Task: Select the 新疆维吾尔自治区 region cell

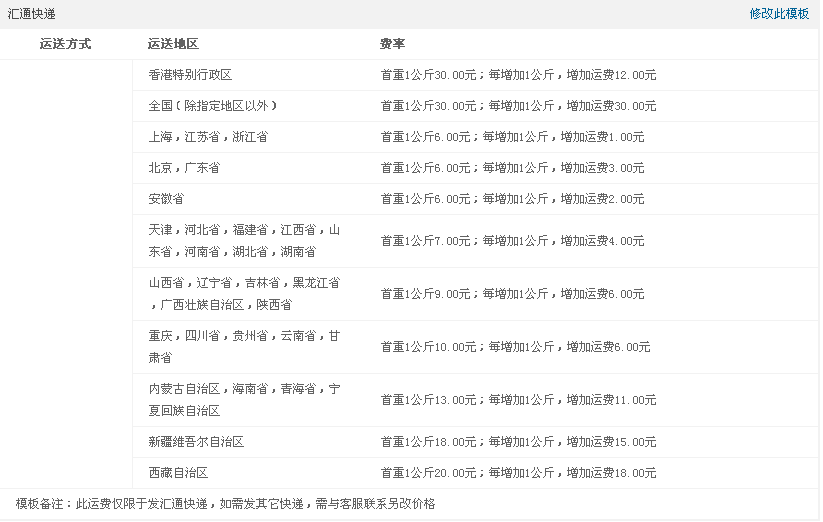Action: (196, 442)
